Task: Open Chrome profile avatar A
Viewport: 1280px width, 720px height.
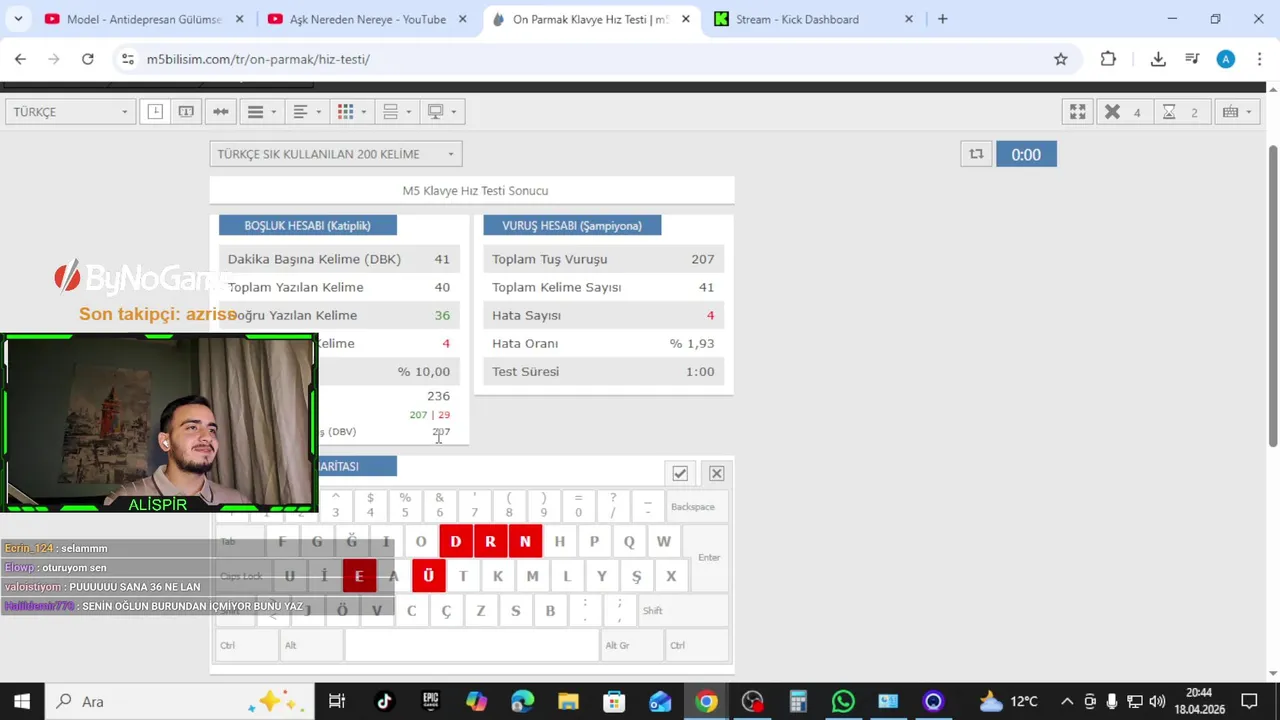Action: coord(1226,59)
